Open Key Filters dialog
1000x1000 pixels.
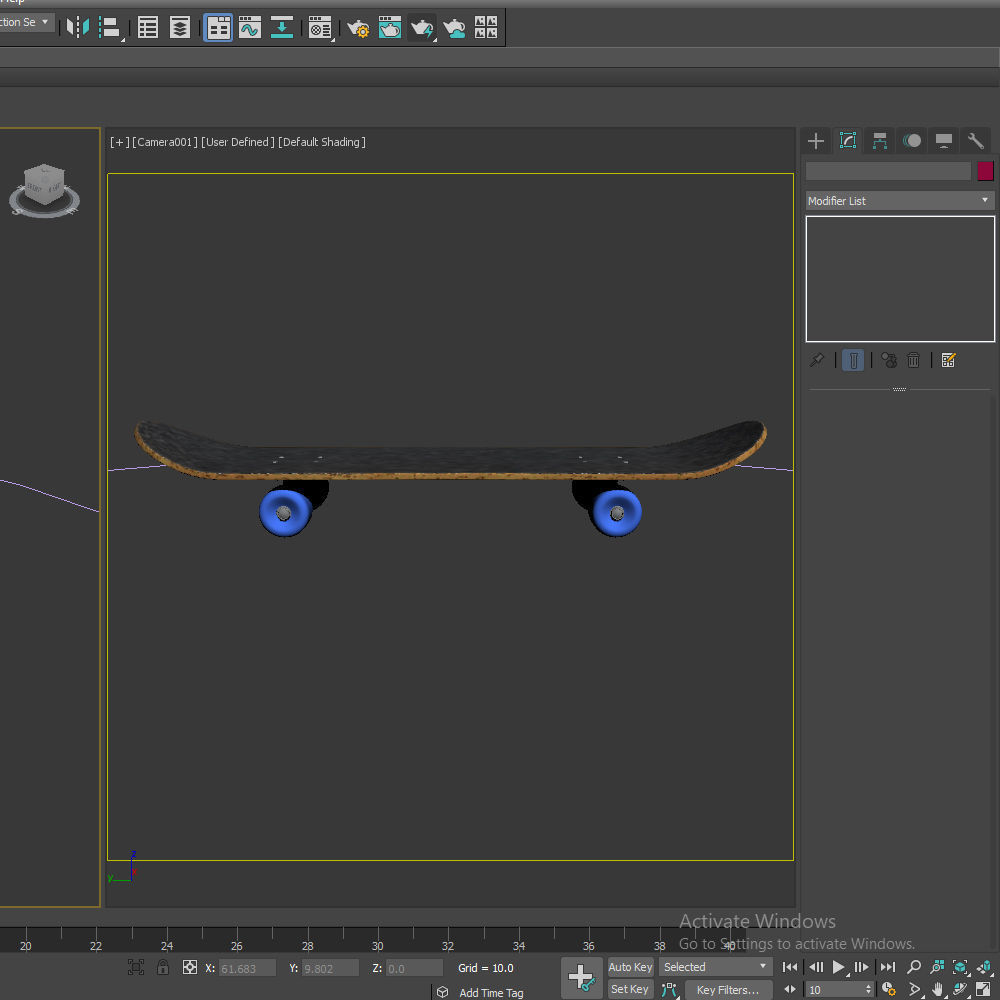click(x=728, y=990)
